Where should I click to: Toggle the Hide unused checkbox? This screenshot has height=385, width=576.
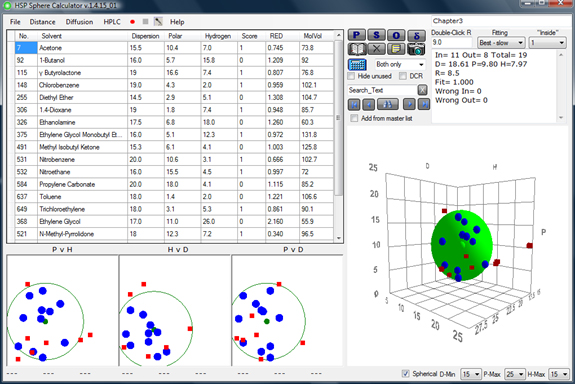click(352, 76)
